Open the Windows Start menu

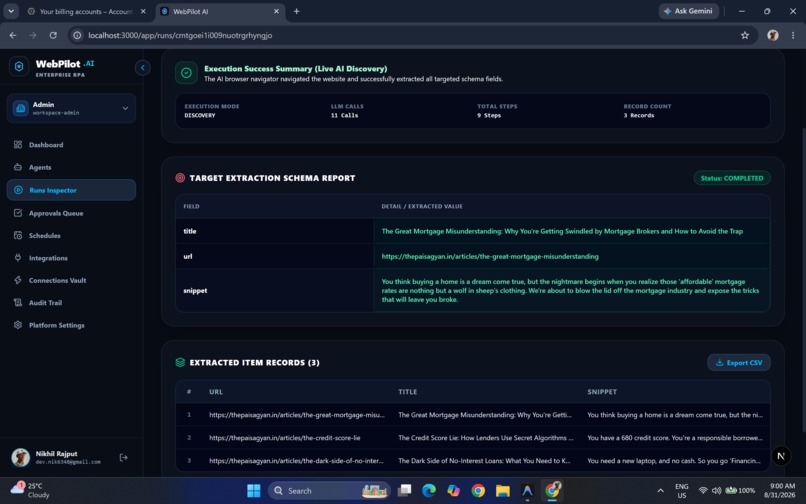click(253, 491)
